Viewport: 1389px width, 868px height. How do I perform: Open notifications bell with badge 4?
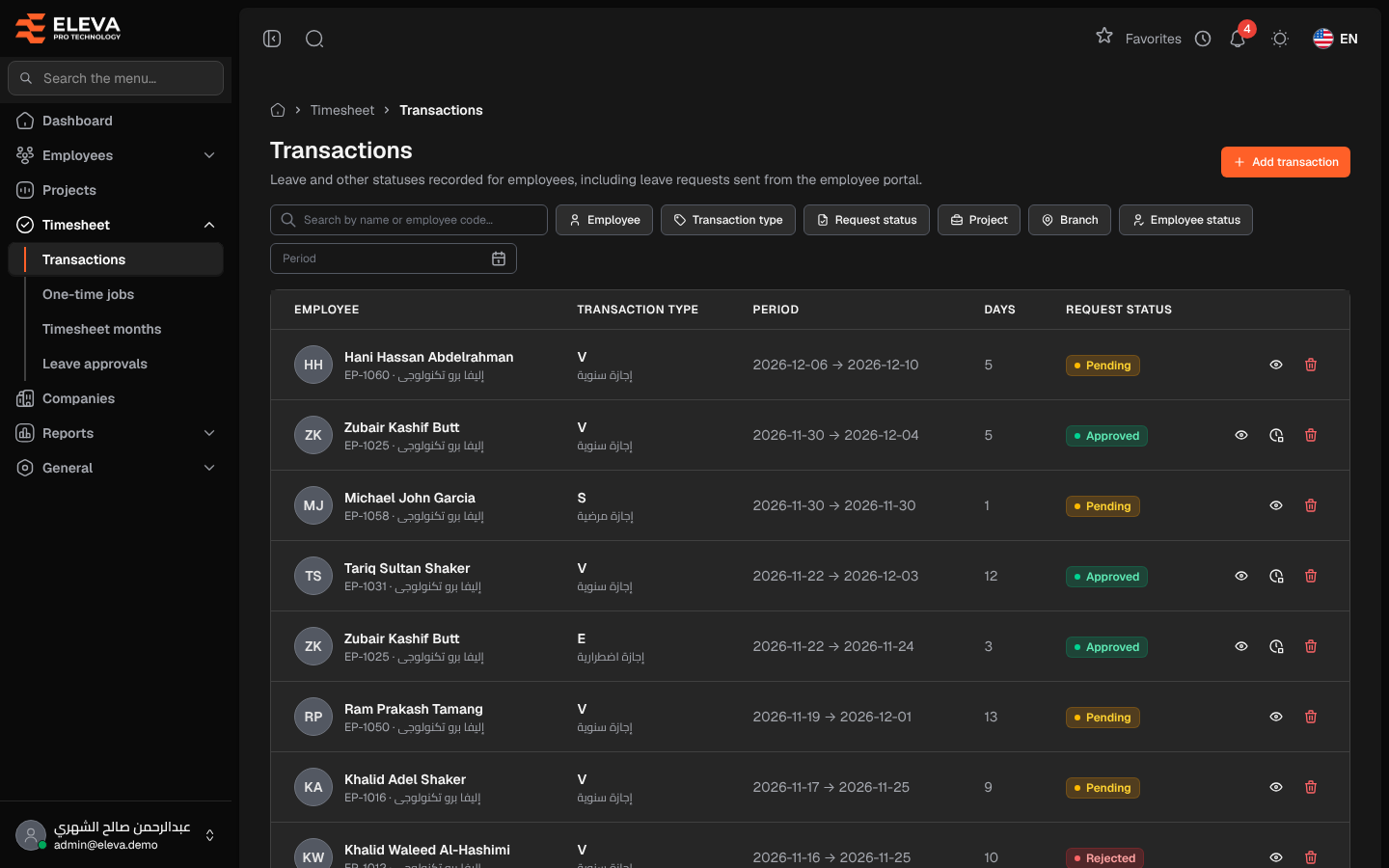pos(1238,39)
